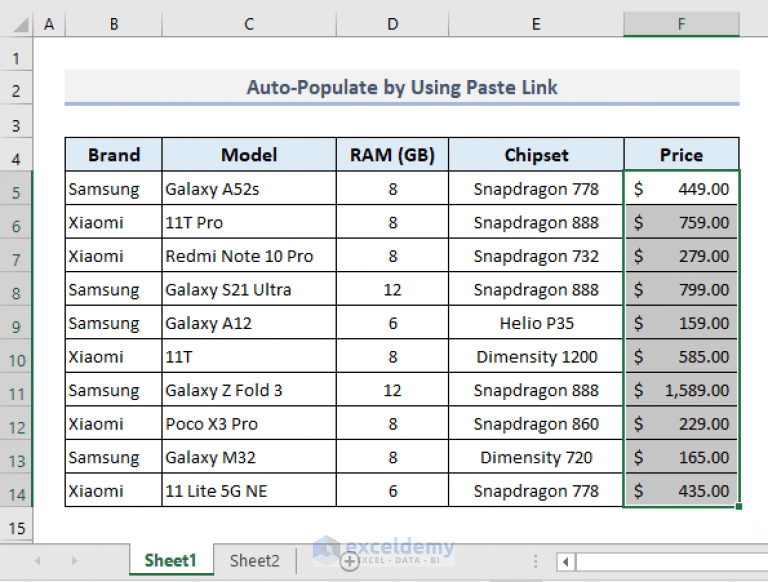The image size is (768, 582).
Task: Select column C header
Action: (x=249, y=24)
